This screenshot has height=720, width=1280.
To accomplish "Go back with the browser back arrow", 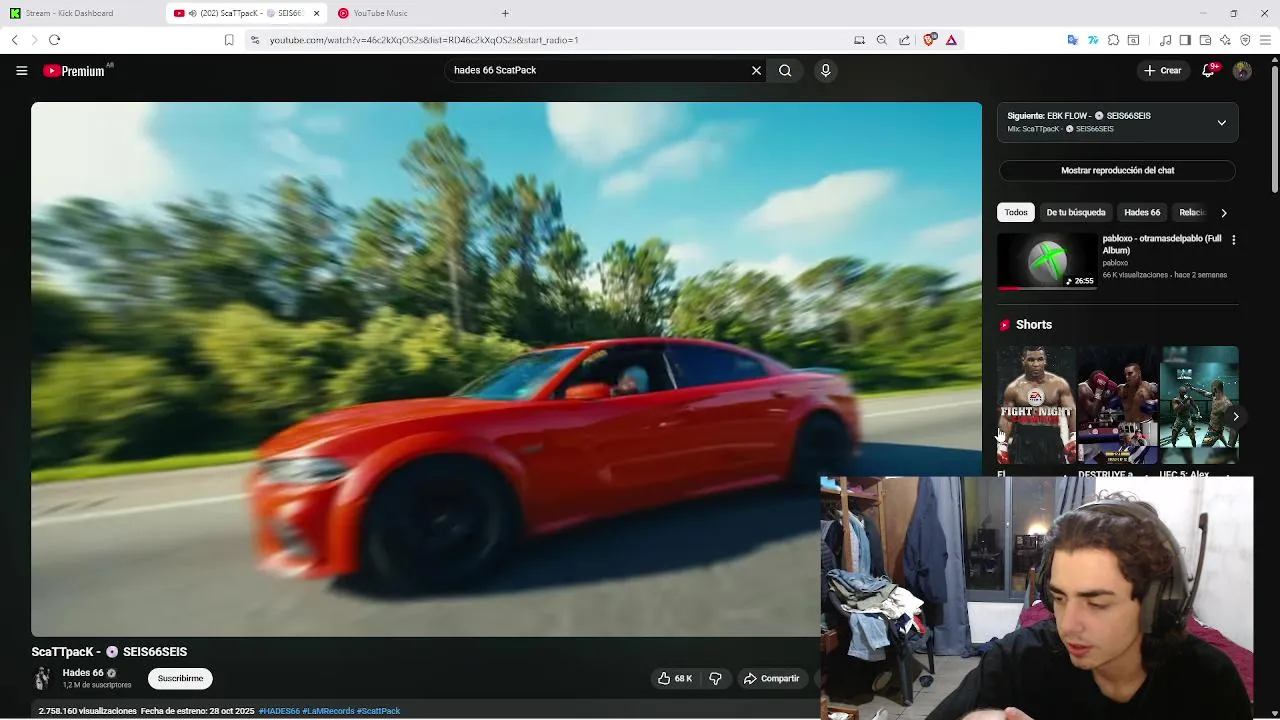I will [x=14, y=40].
